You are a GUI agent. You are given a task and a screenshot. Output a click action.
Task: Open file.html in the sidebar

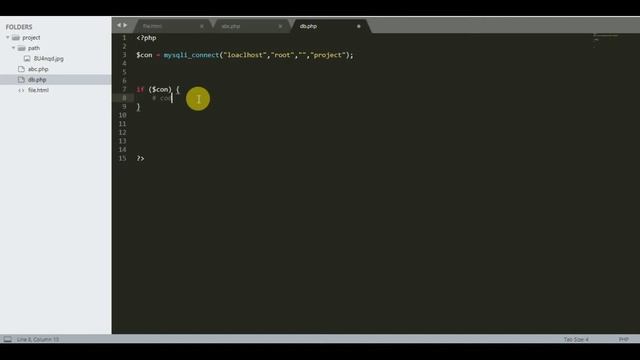[38, 90]
